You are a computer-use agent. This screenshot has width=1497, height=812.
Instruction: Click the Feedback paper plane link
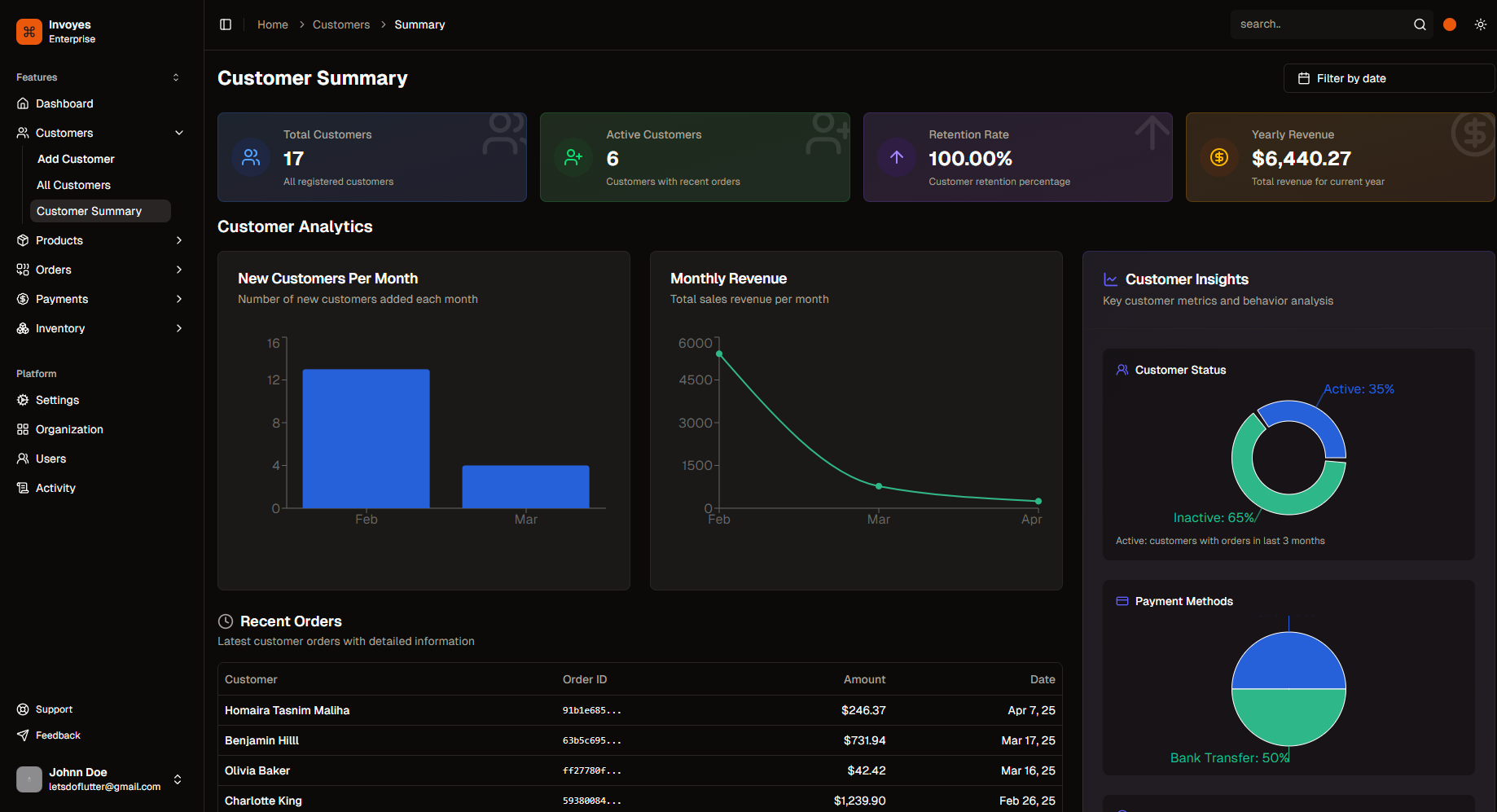(x=58, y=735)
